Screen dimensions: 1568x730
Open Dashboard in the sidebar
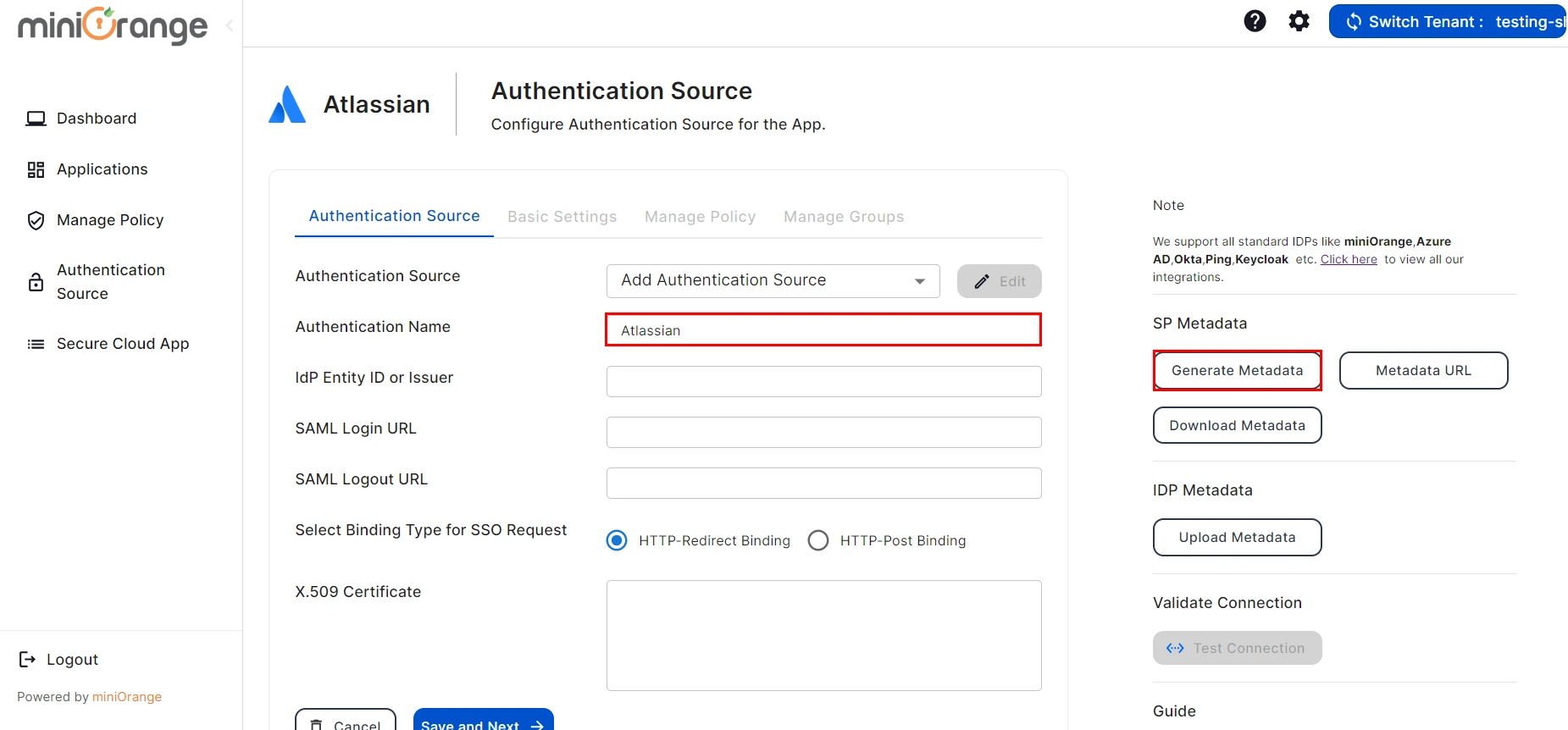tap(97, 119)
